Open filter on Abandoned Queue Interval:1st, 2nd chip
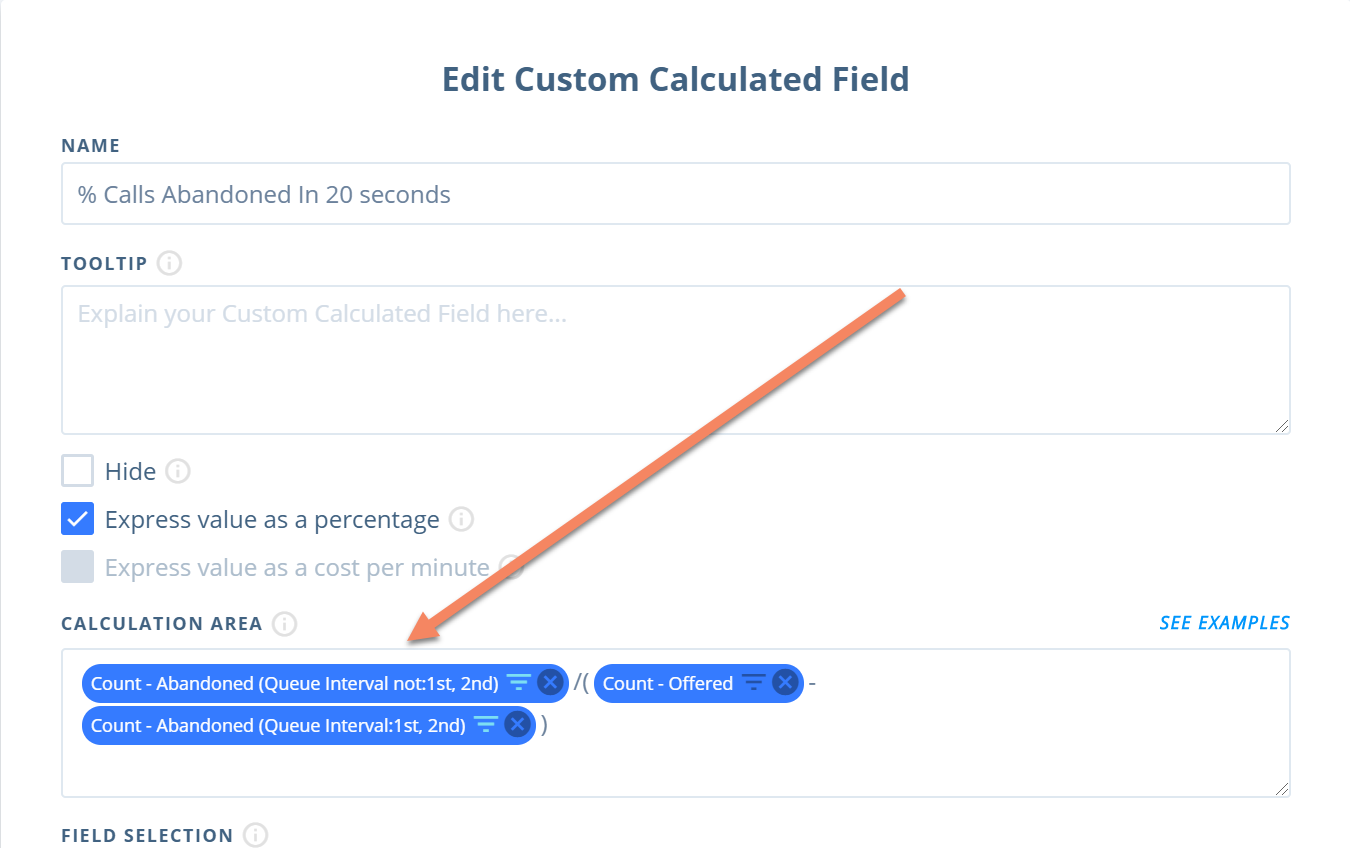This screenshot has height=848, width=1350. pos(485,725)
